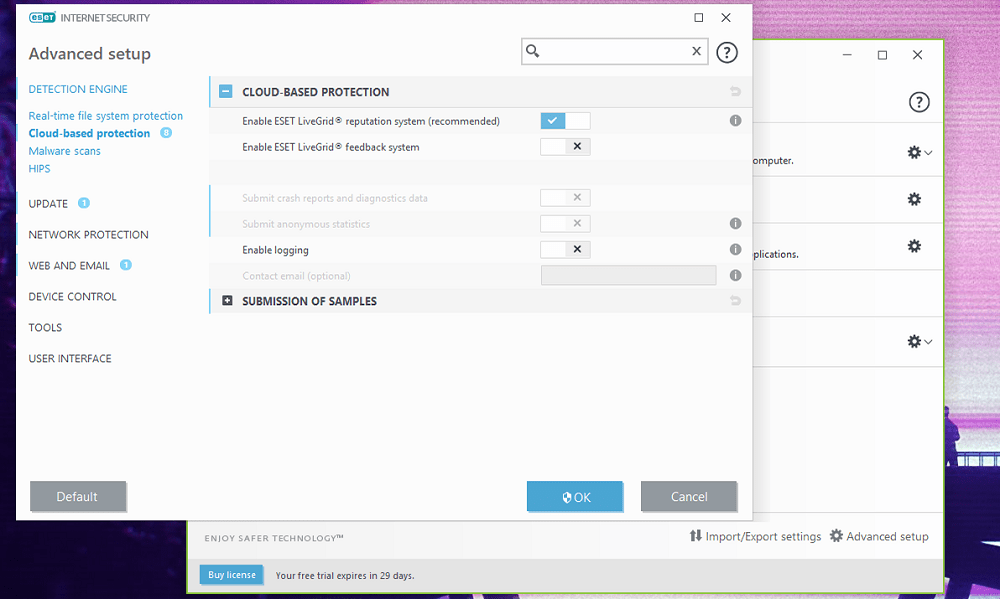Go to Device Control settings
This screenshot has width=1000, height=599.
point(72,297)
